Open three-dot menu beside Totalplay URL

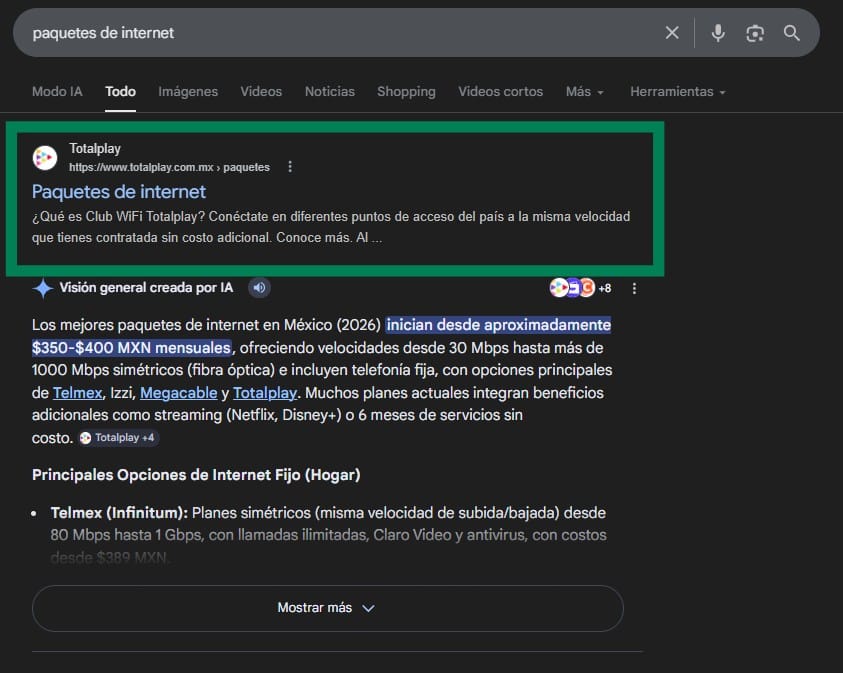[290, 167]
